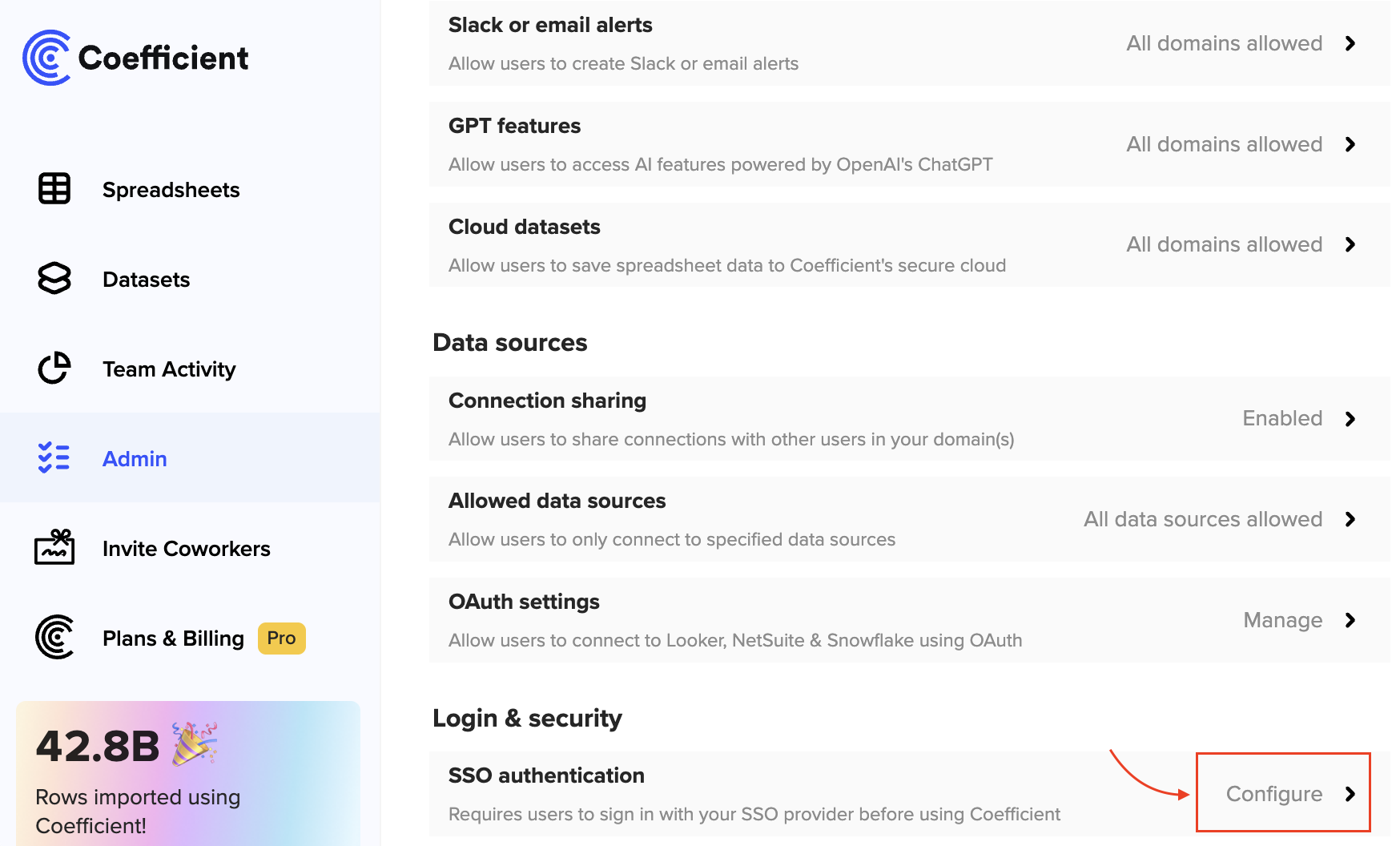Screen dimensions: 1400x846
Task: Click the Team Activity pie chart icon
Action: [x=54, y=369]
